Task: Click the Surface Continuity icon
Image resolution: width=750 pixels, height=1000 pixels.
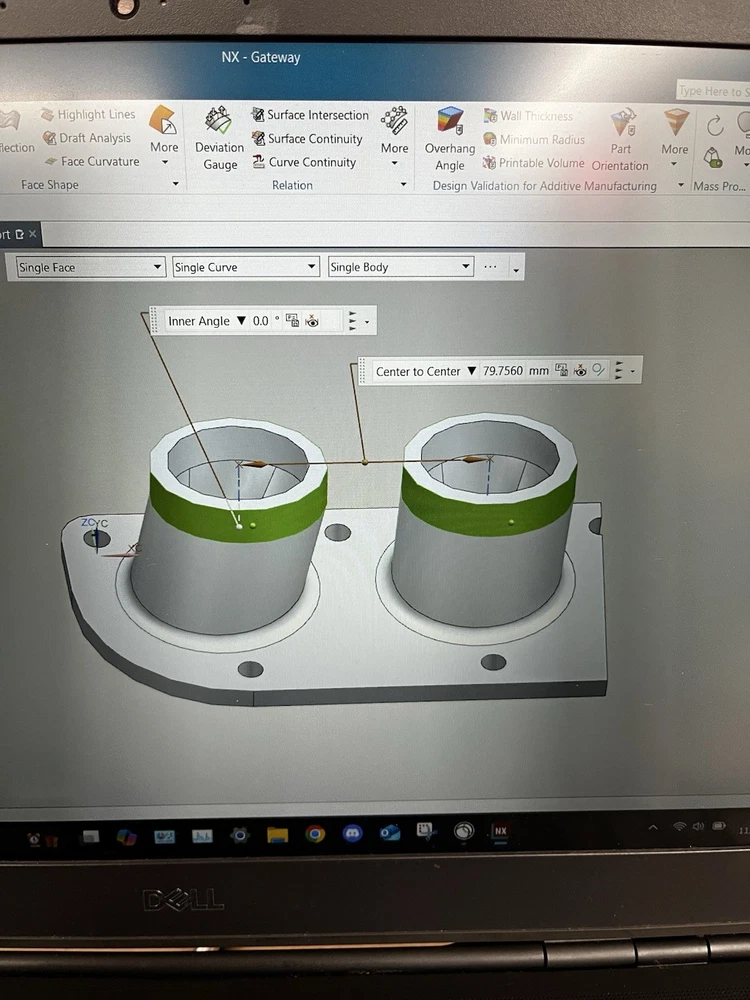Action: (259, 139)
